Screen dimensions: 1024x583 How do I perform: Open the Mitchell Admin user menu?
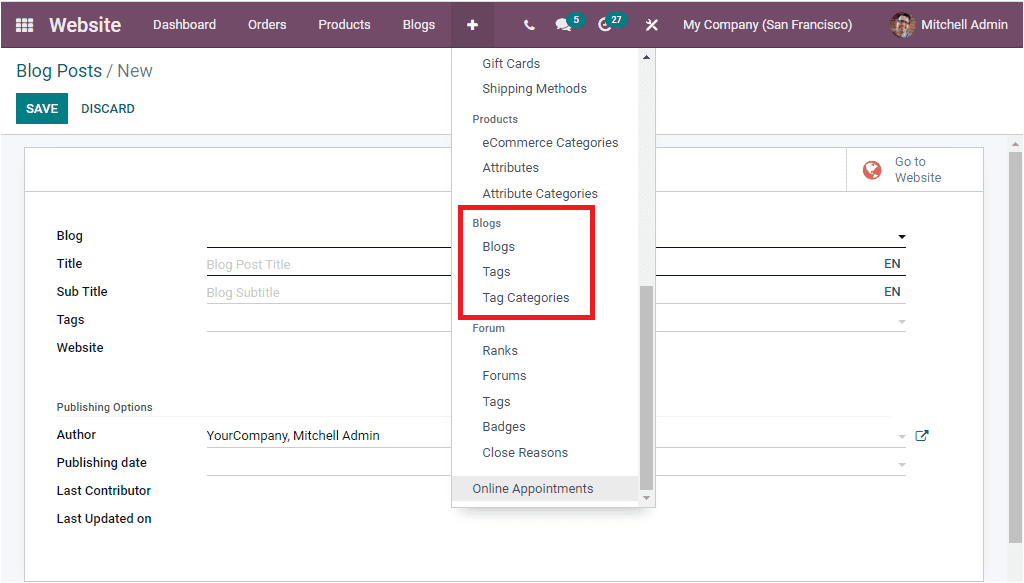(947, 24)
